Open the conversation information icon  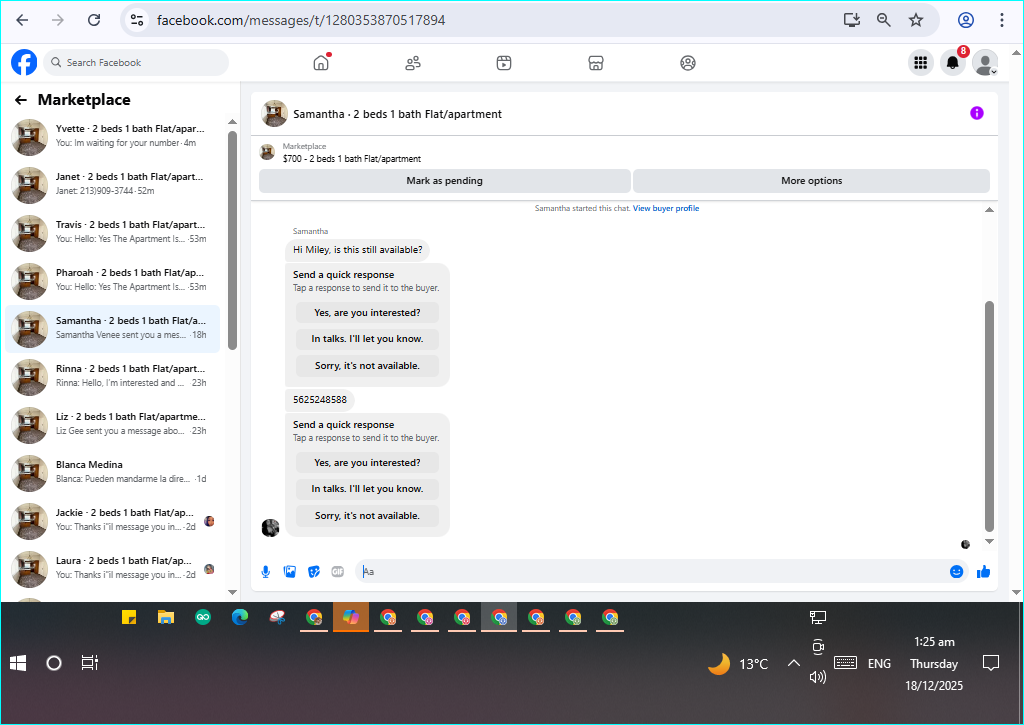click(976, 114)
